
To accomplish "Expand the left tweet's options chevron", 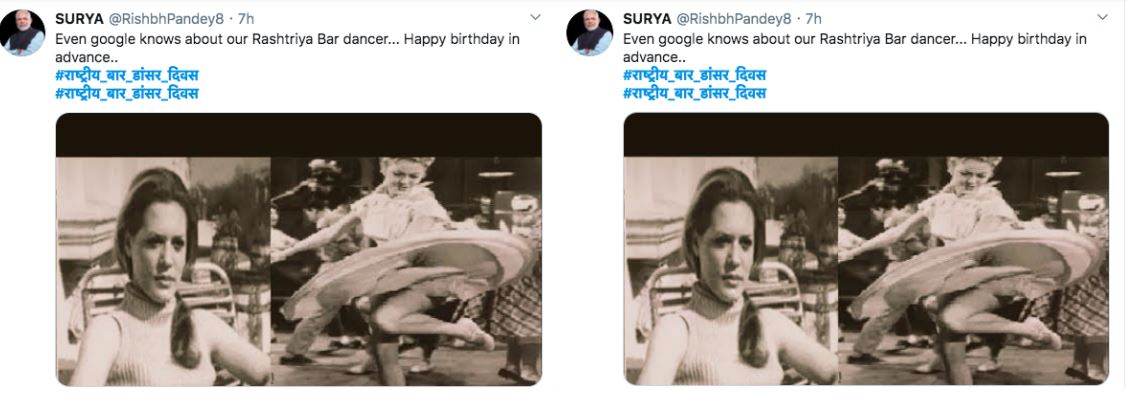I will (x=535, y=17).
